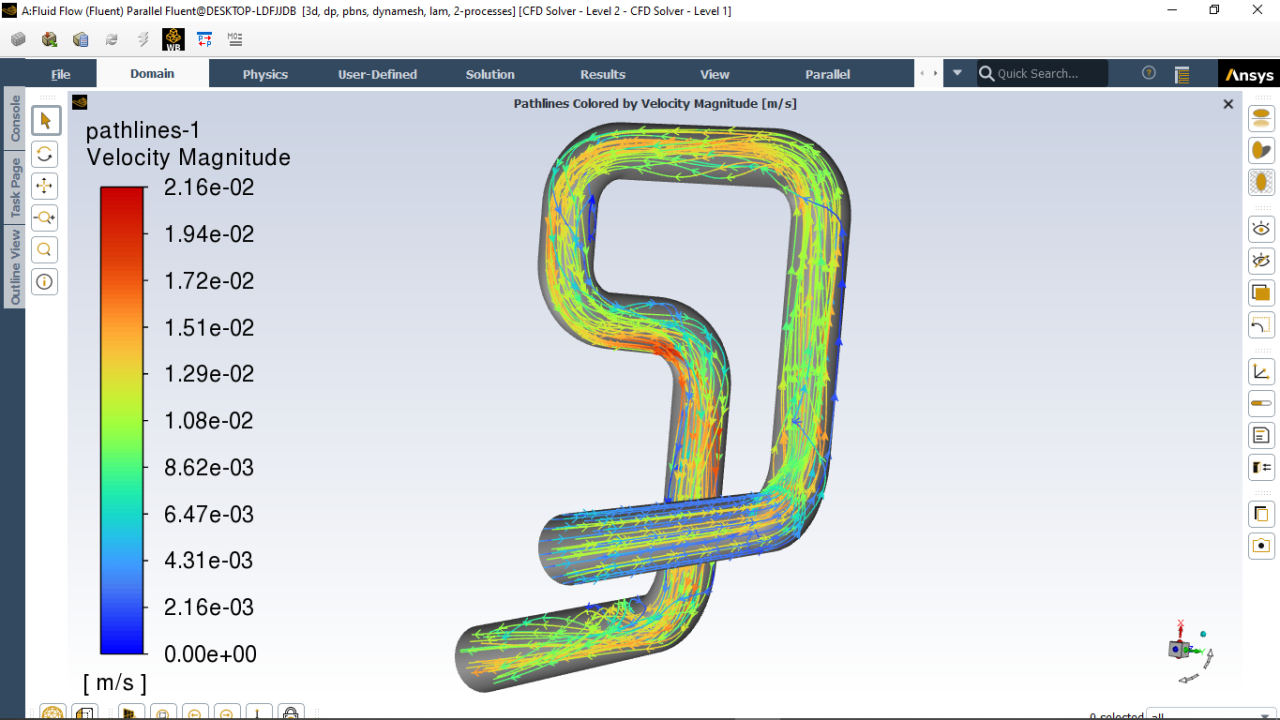Viewport: 1280px width, 720px height.
Task: Activate the Pan view tool
Action: click(x=44, y=186)
